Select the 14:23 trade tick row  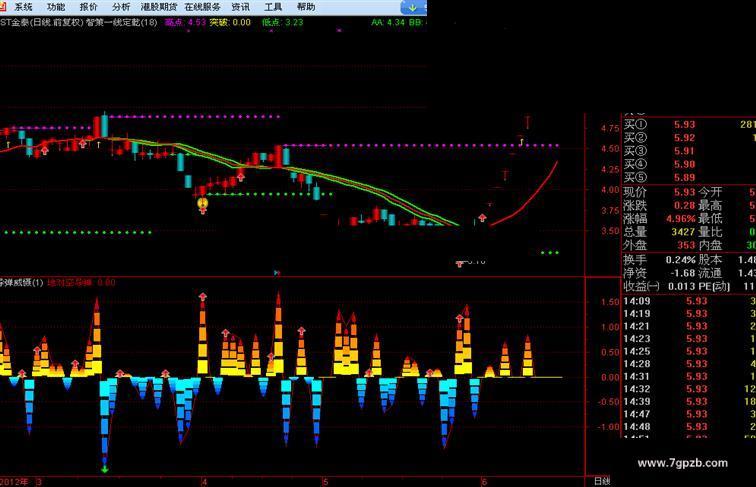tap(689, 339)
